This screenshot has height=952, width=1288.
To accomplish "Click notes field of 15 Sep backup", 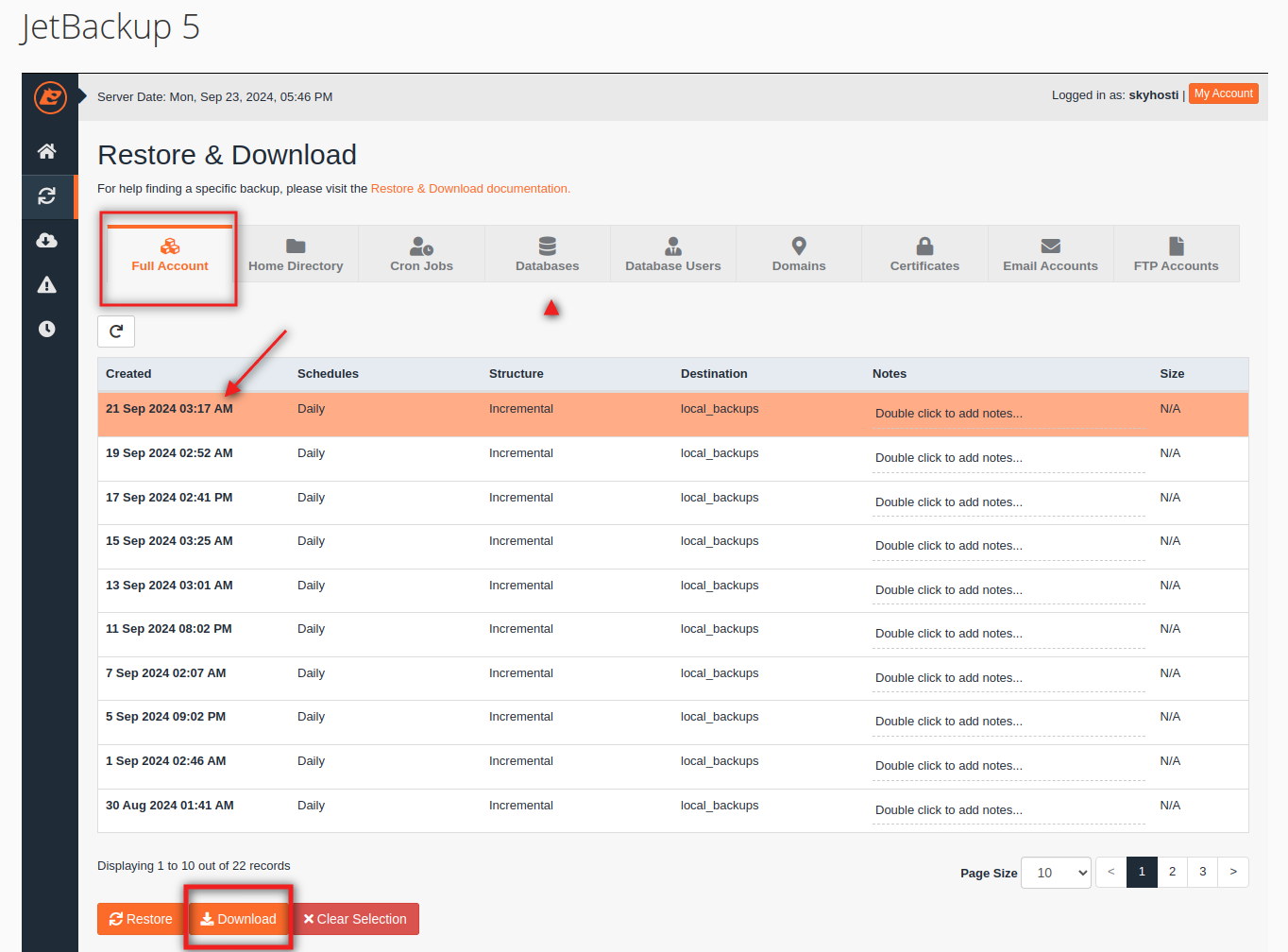I will tap(1008, 546).
